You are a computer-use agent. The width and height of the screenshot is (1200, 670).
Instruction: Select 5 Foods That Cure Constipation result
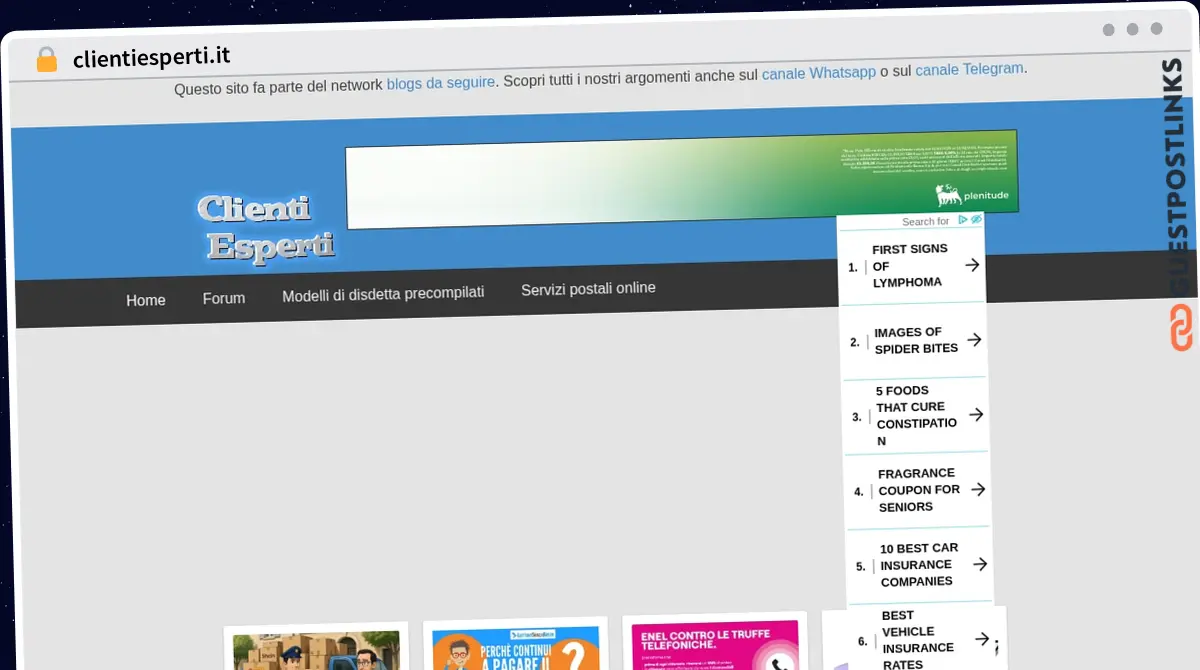point(916,415)
